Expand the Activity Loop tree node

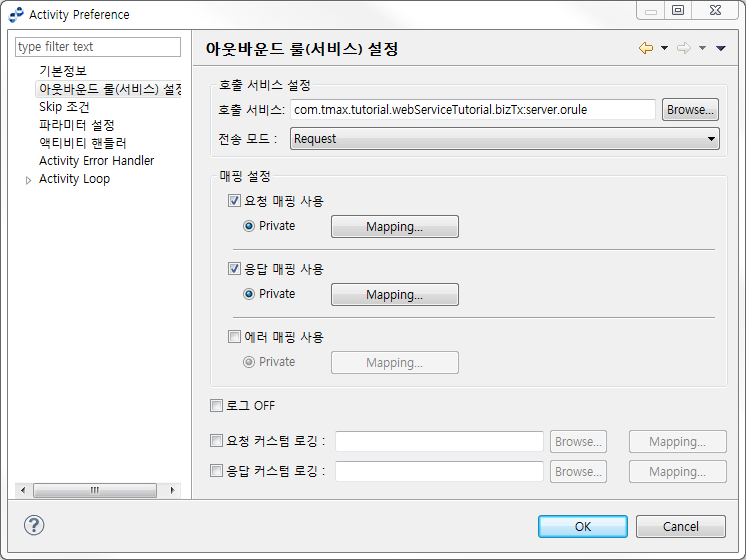[x=28, y=180]
